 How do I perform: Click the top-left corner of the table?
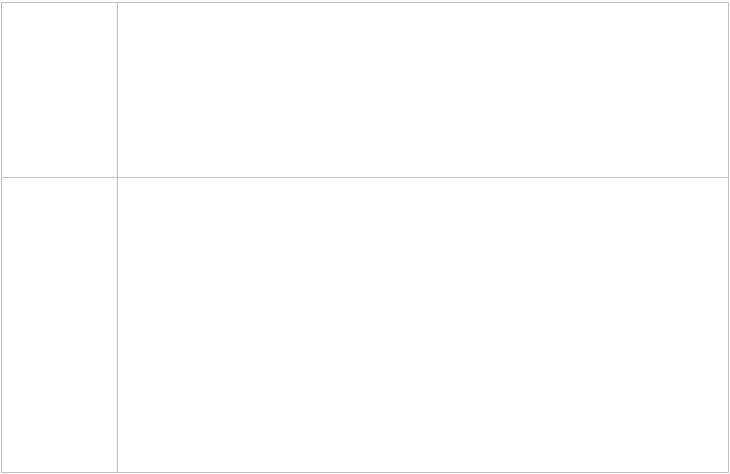[2, 2]
